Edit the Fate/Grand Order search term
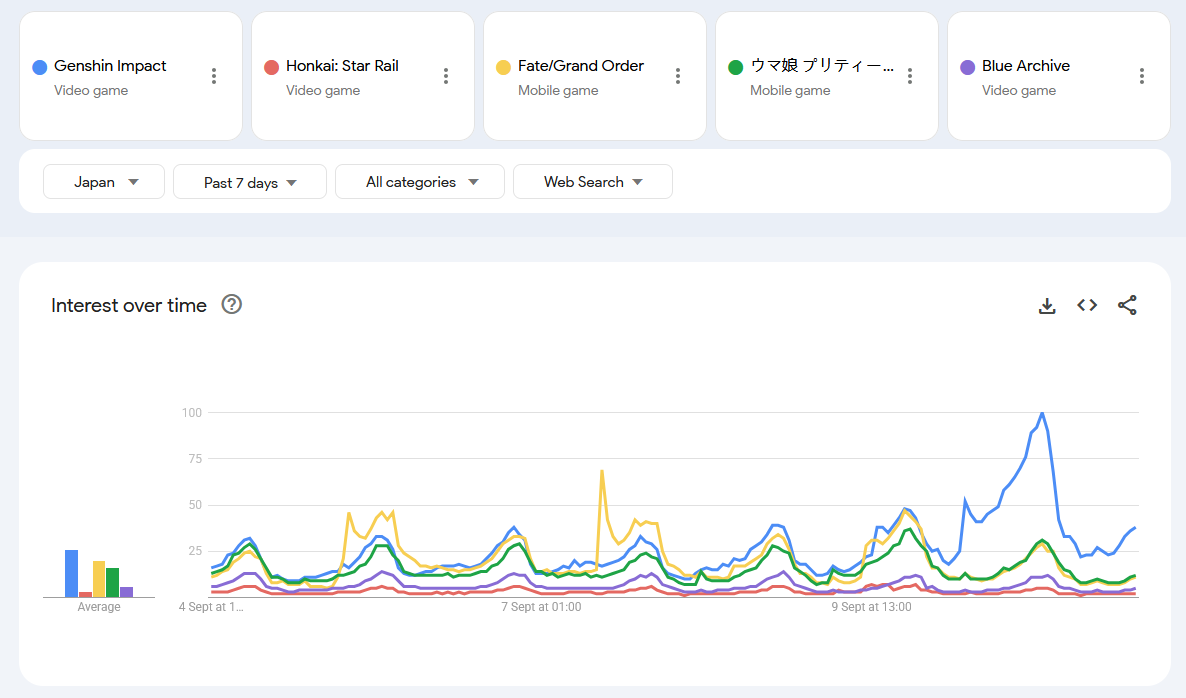1186x698 pixels. 581,66
